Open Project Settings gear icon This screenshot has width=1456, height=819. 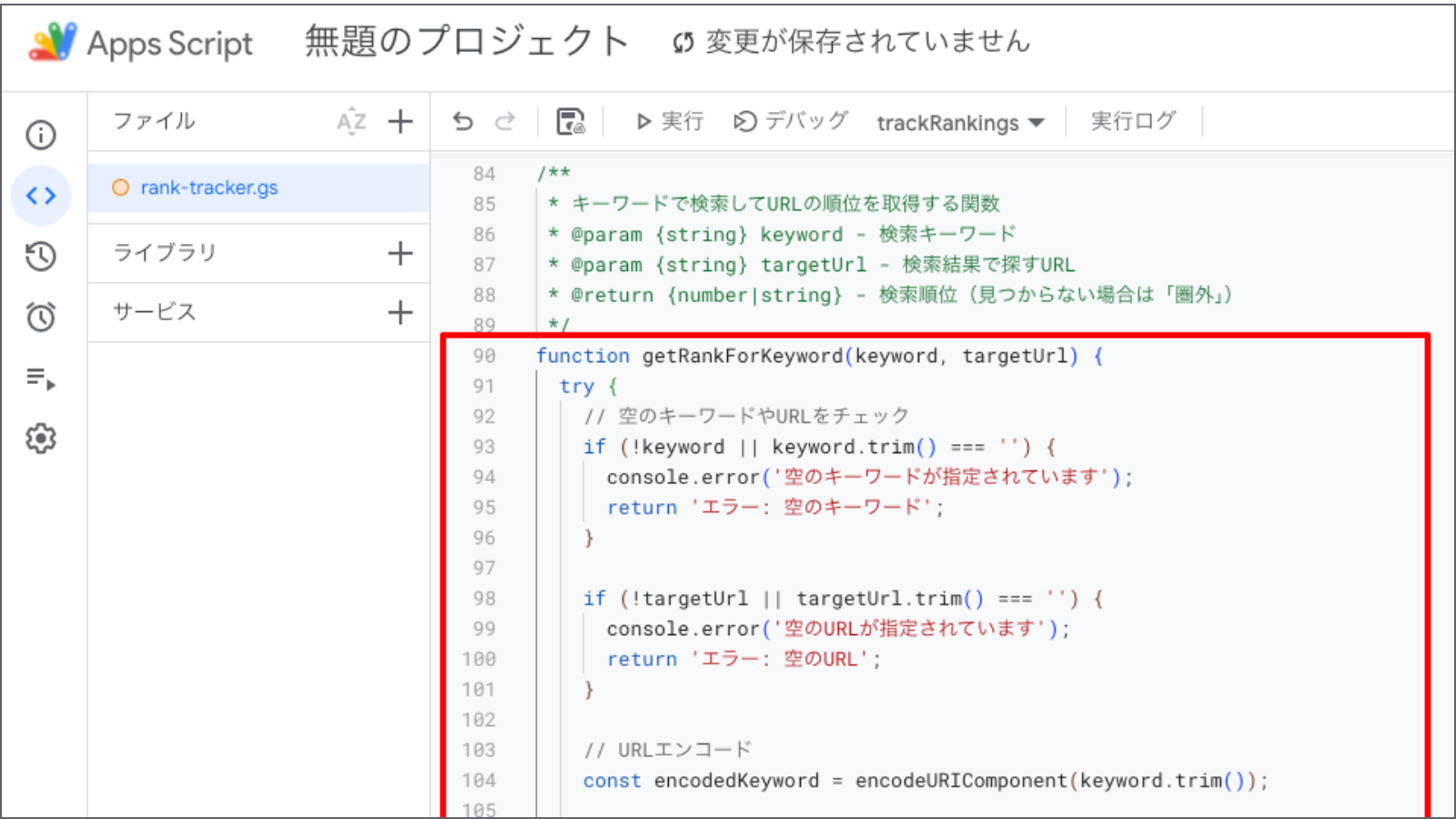coord(41,439)
